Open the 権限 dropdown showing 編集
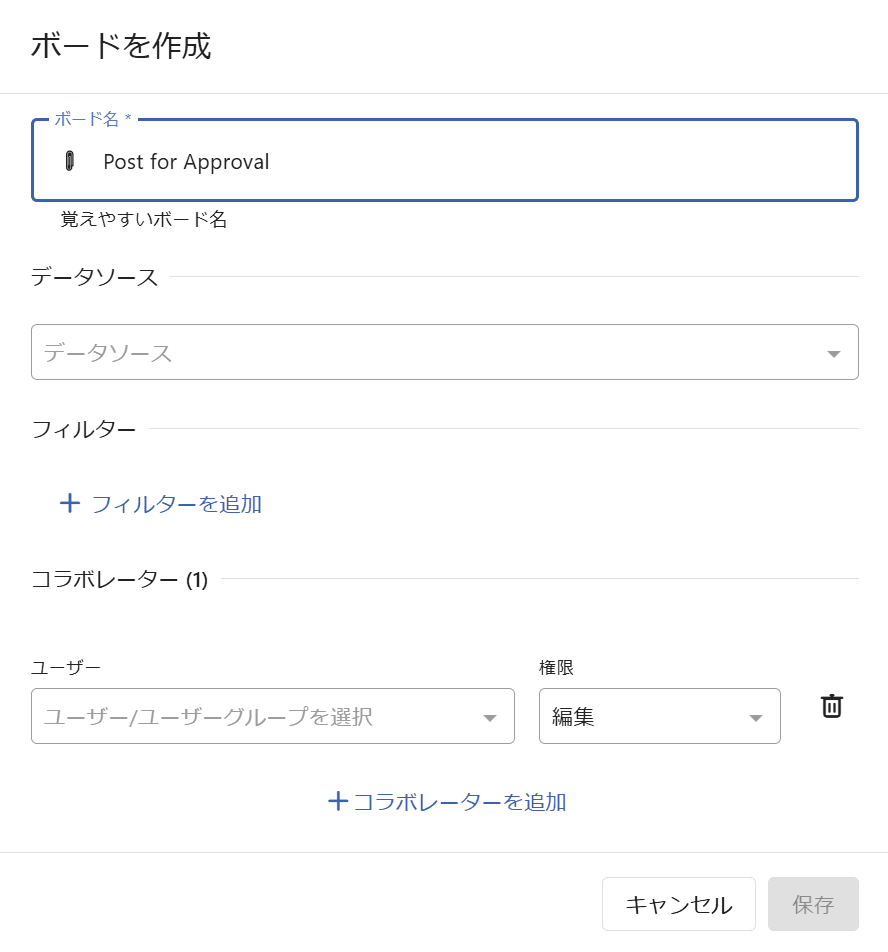 [x=660, y=716]
